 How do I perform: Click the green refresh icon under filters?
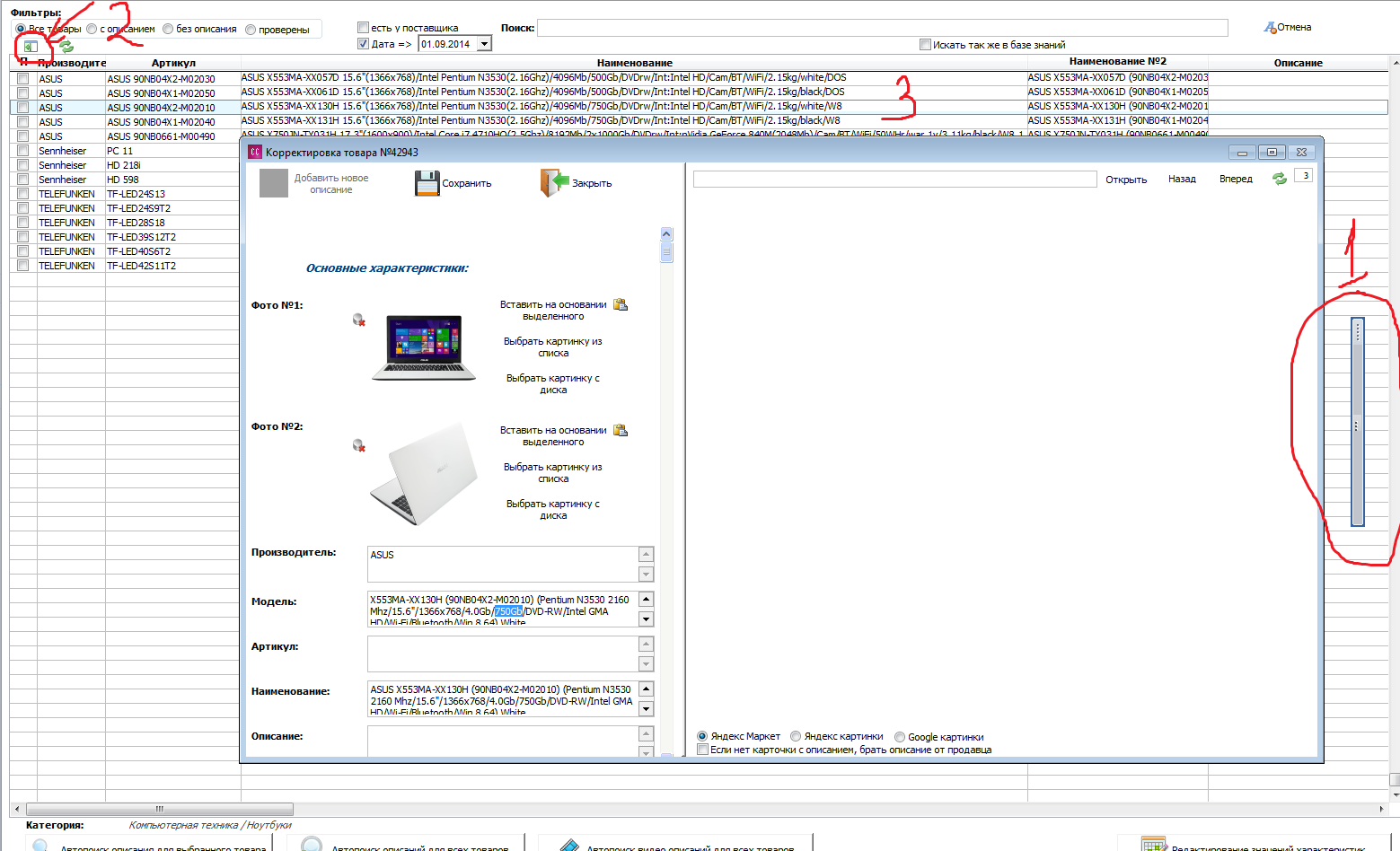[66, 47]
